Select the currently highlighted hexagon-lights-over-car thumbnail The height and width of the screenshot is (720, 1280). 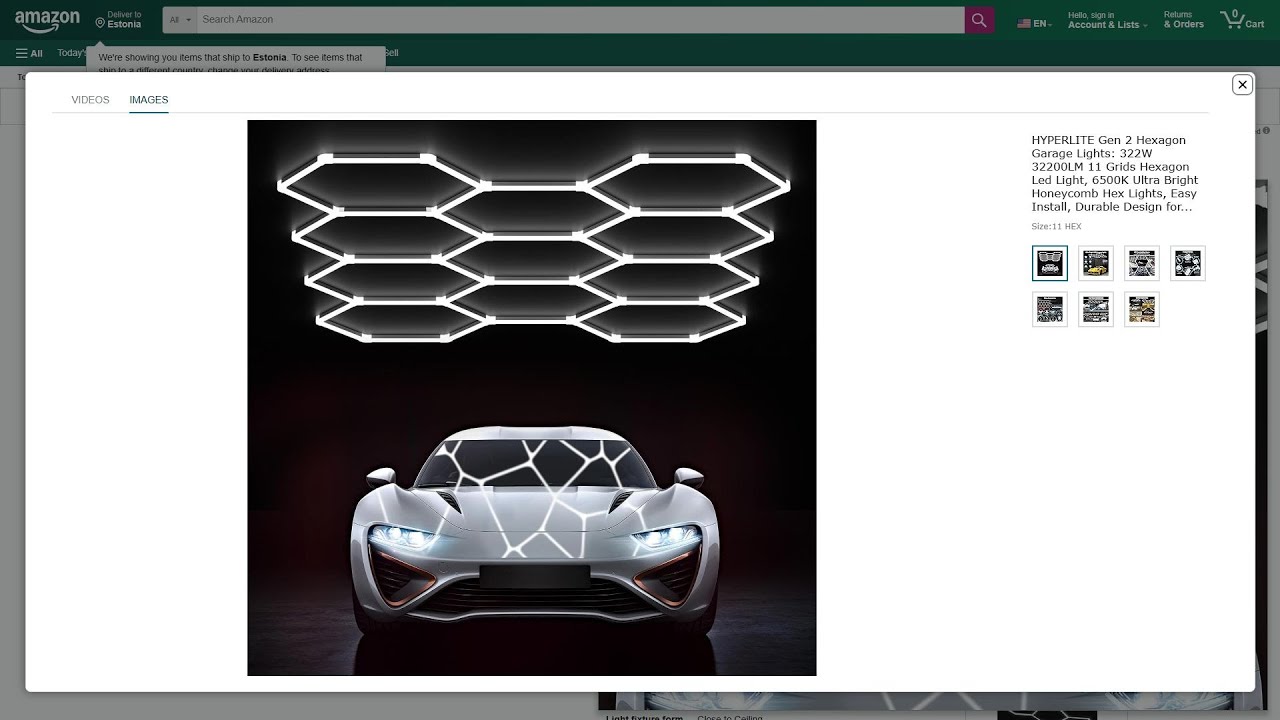click(1050, 263)
